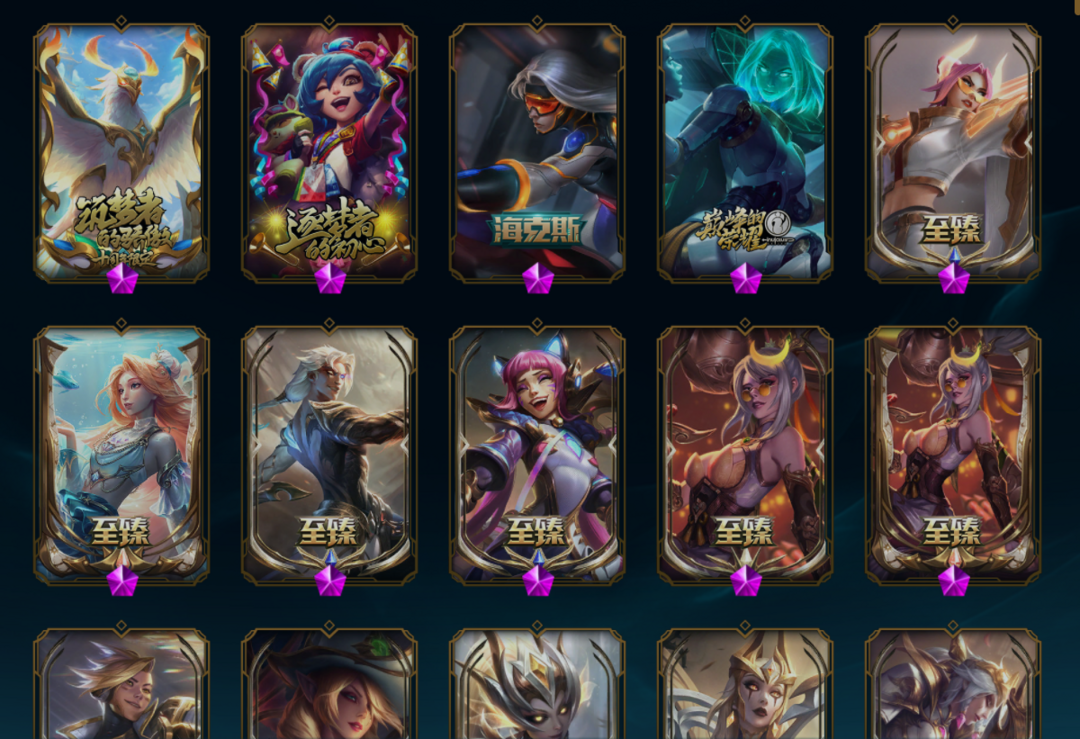Screen dimensions: 1080x739
Task: Select the orange-haired mermaid 至臻 card
Action: tap(121, 455)
